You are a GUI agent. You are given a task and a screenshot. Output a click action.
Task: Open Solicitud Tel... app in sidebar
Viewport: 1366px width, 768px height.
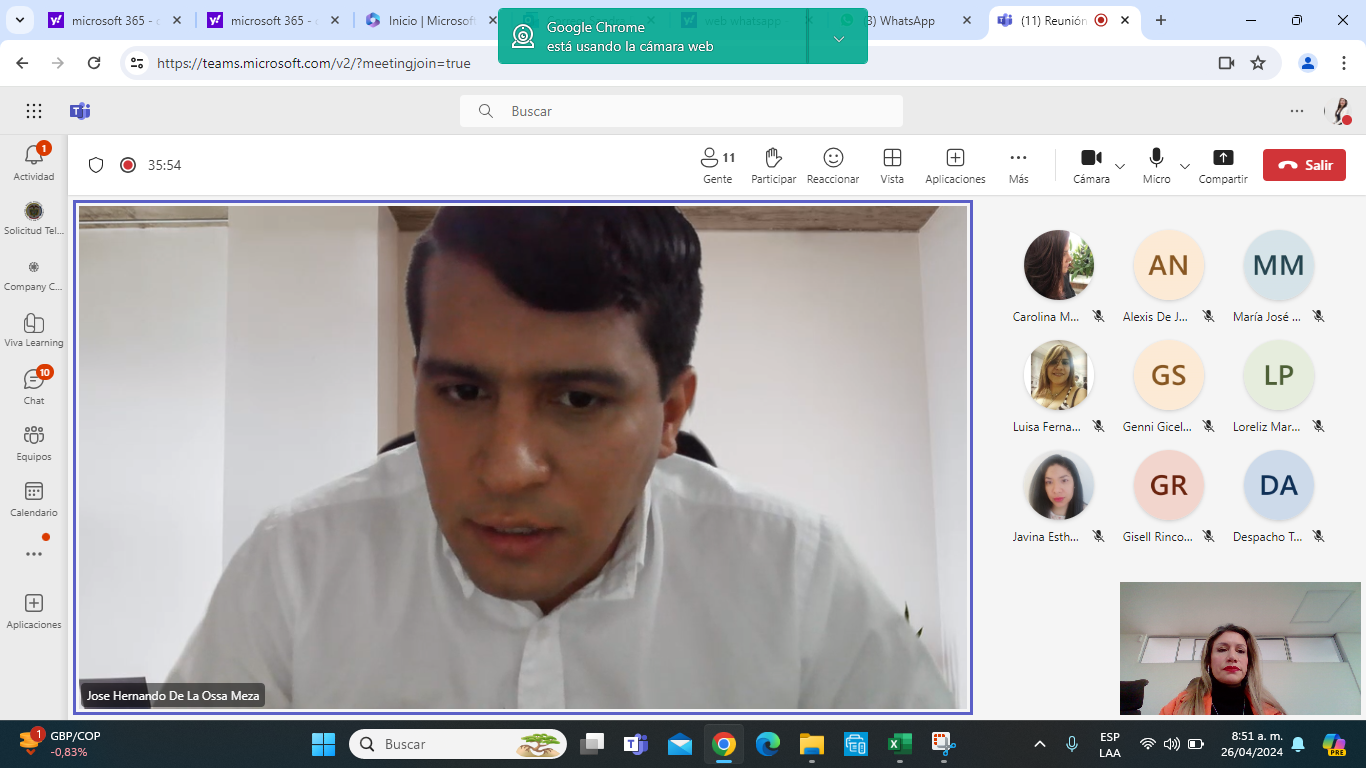[x=34, y=218]
